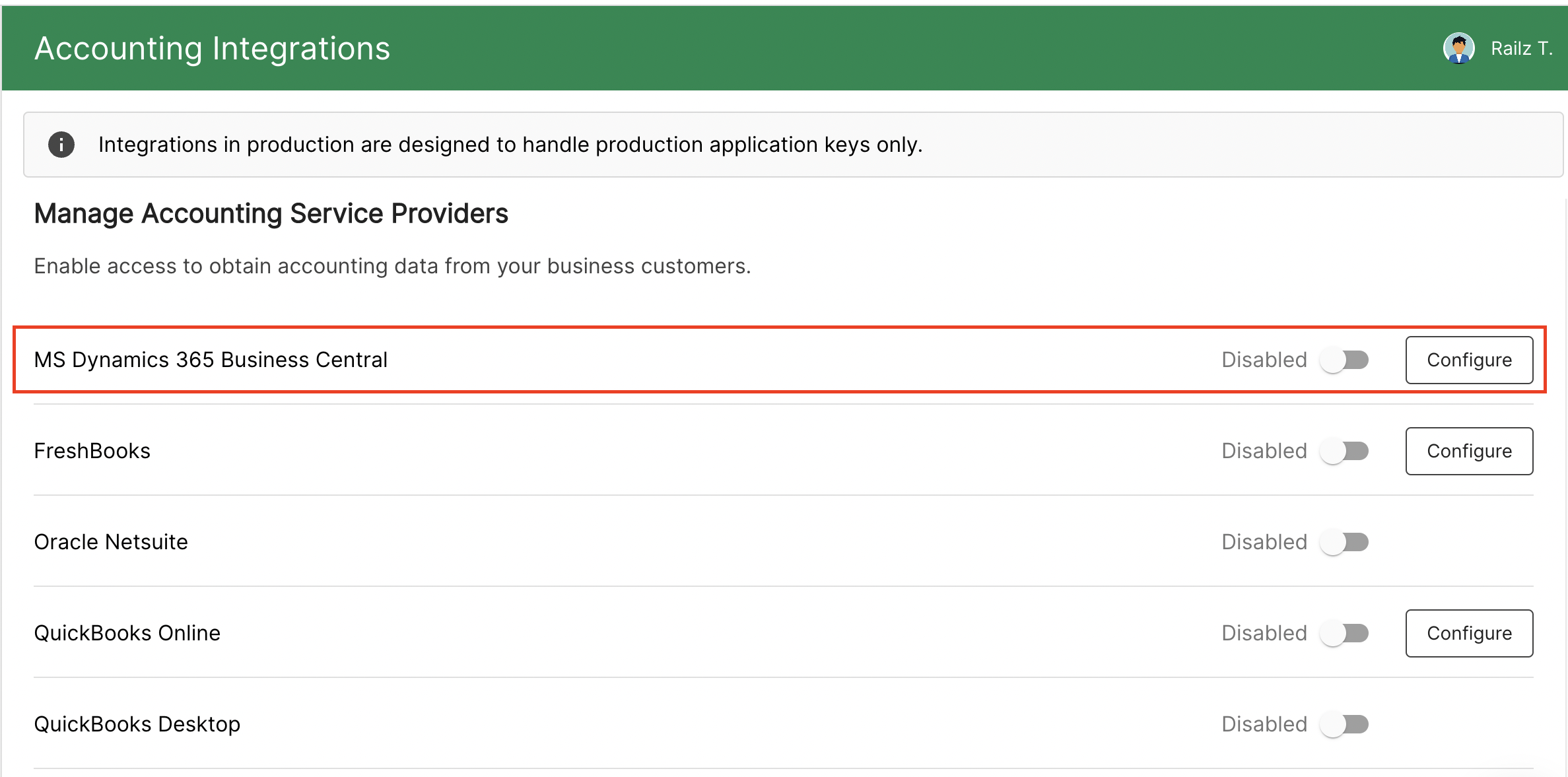The image size is (1568, 777).
Task: Click Disabled status next to FreshBooks
Action: click(x=1264, y=451)
